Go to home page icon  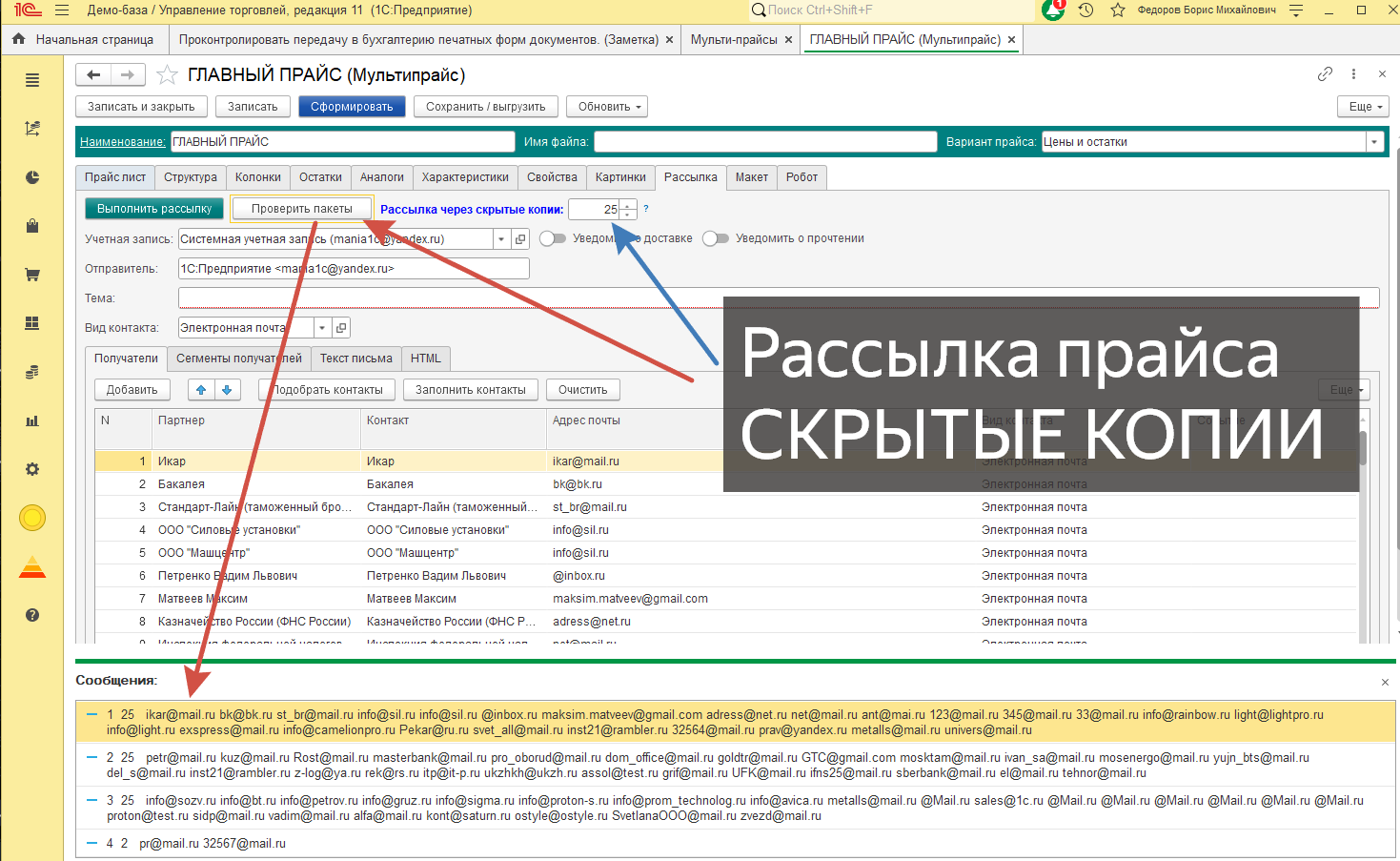tap(18, 39)
